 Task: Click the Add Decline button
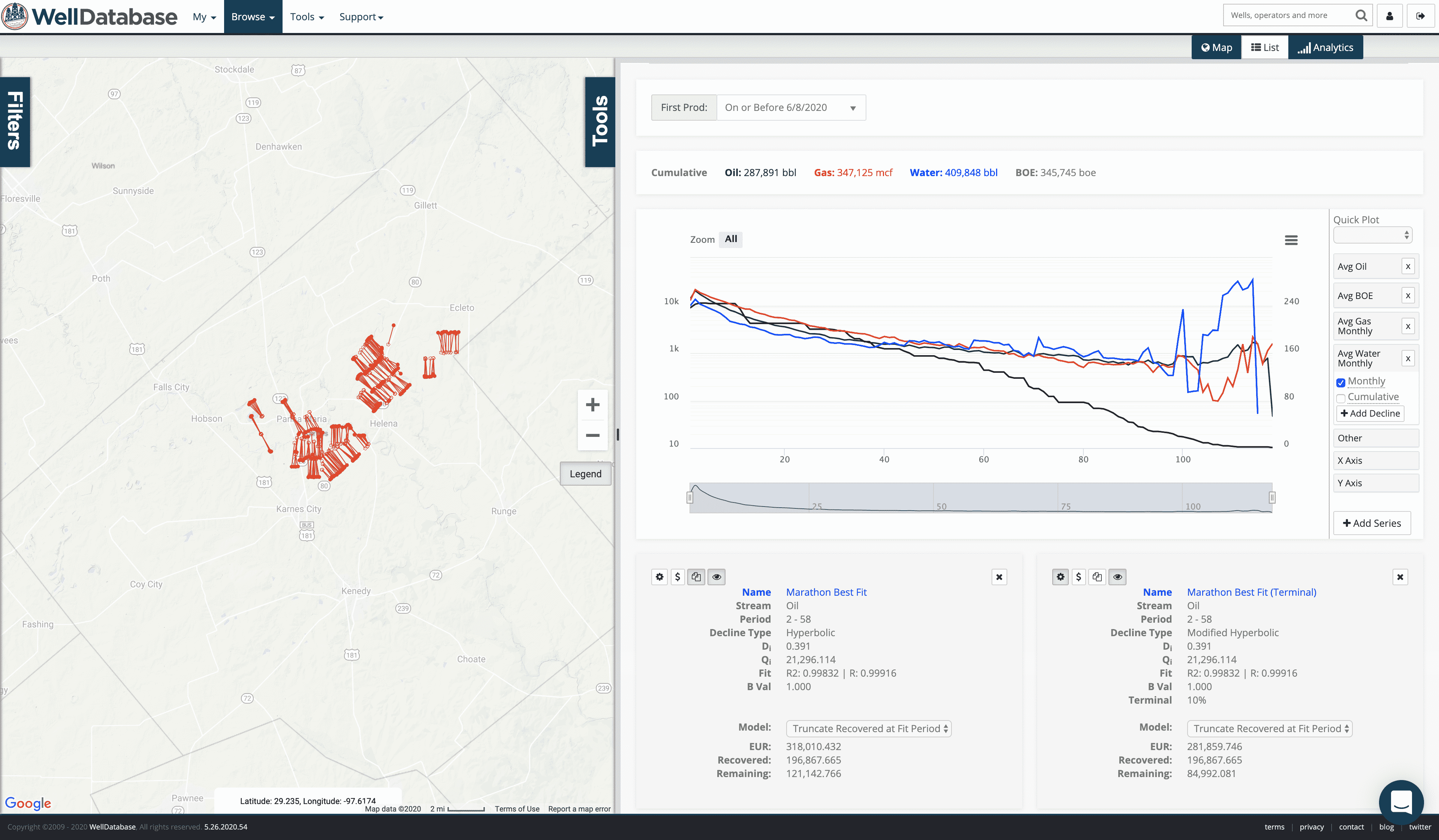pos(1370,413)
